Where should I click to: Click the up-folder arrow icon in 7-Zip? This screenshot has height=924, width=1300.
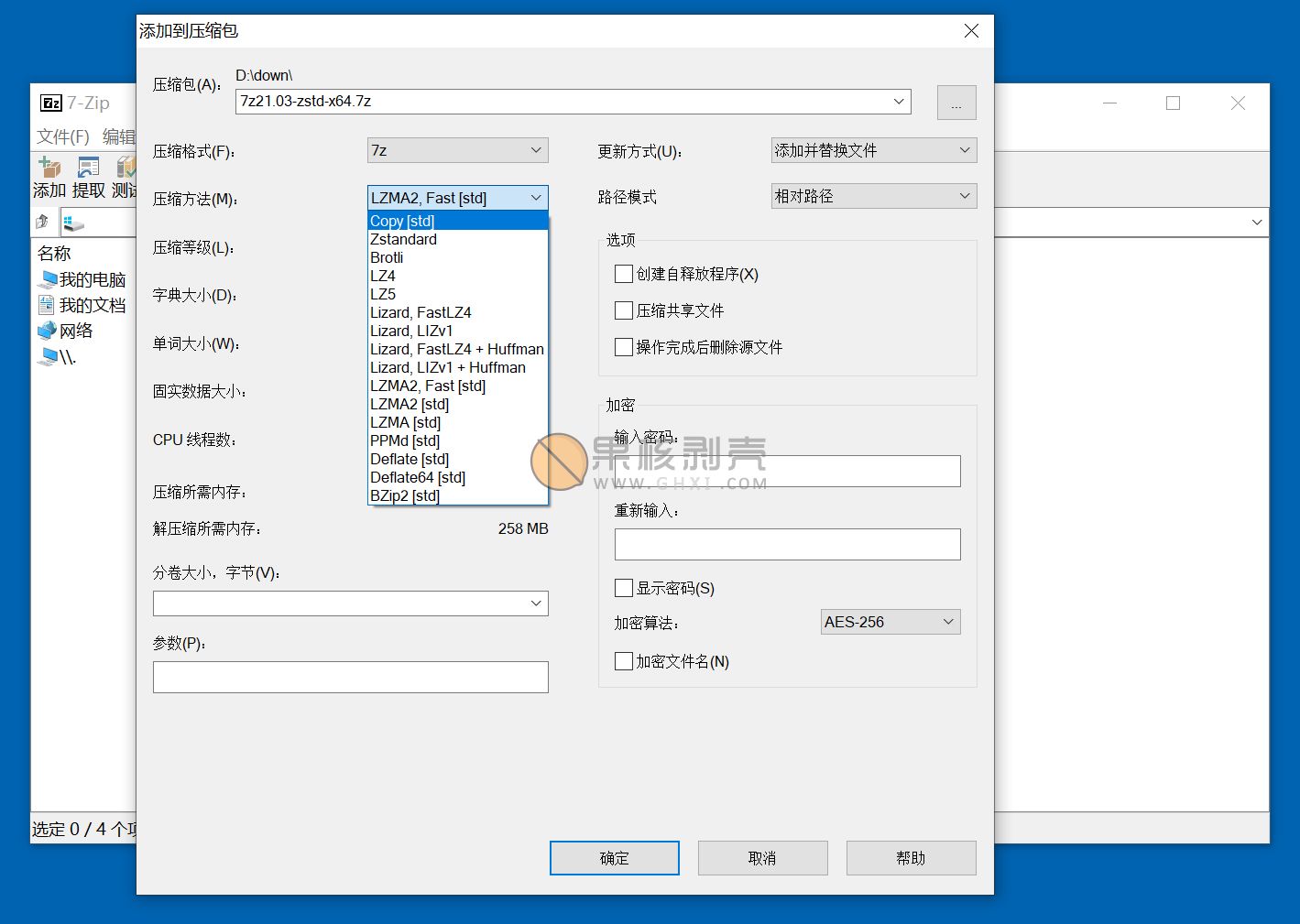pos(42,222)
